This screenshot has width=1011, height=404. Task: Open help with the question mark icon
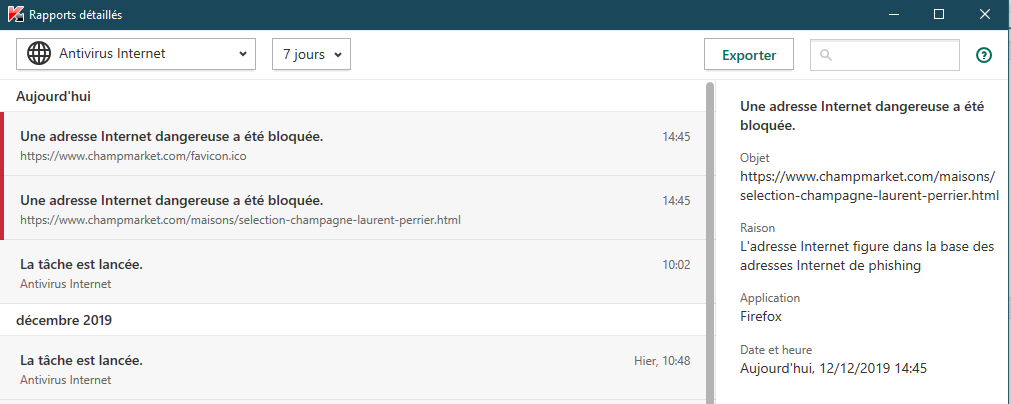tap(983, 55)
